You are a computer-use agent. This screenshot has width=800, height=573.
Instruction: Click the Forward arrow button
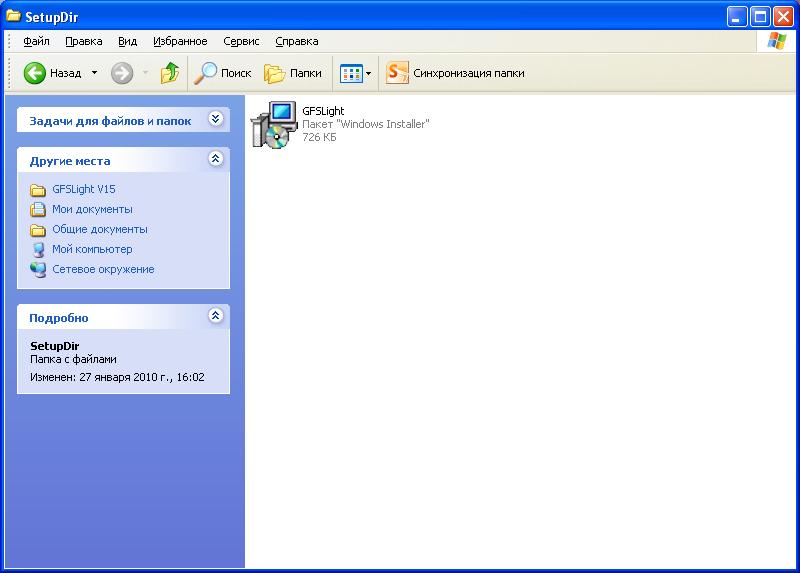click(121, 73)
